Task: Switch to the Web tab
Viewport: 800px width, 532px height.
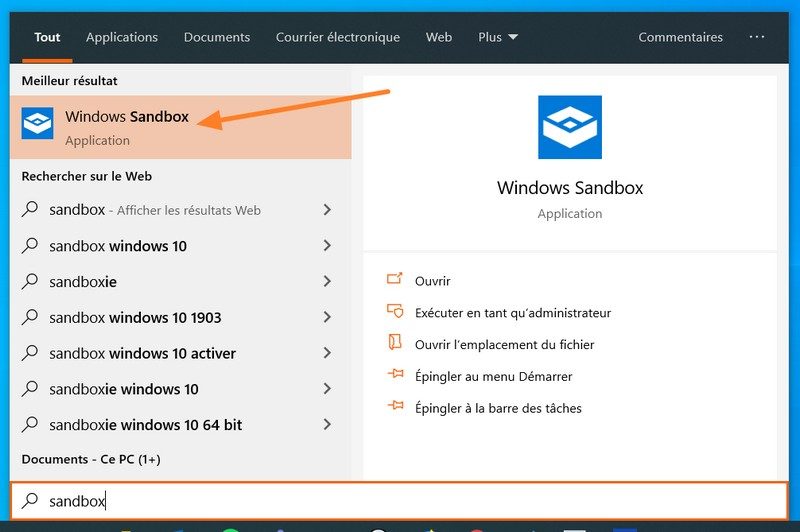Action: (439, 37)
